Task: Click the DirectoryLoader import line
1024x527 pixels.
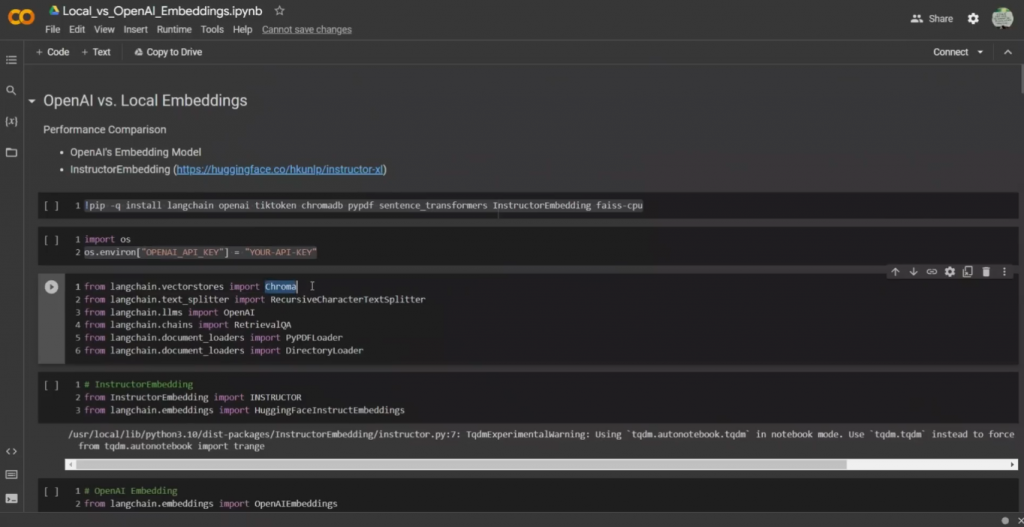Action: [224, 351]
